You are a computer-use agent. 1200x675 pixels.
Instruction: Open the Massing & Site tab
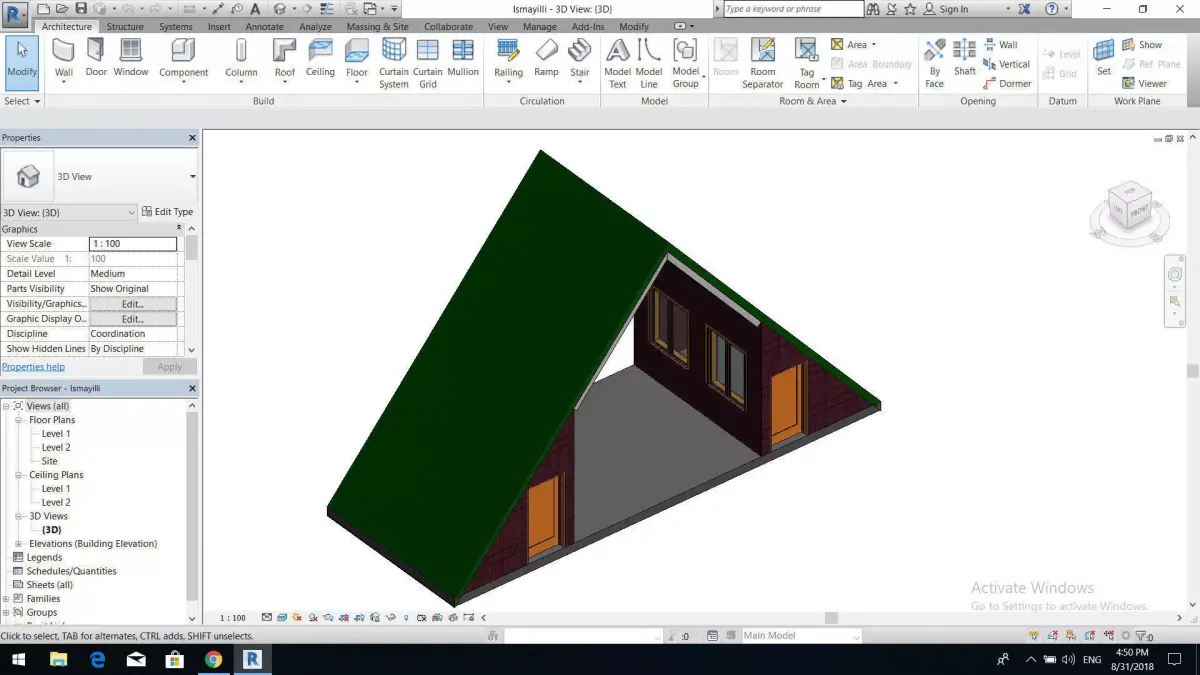click(x=377, y=27)
